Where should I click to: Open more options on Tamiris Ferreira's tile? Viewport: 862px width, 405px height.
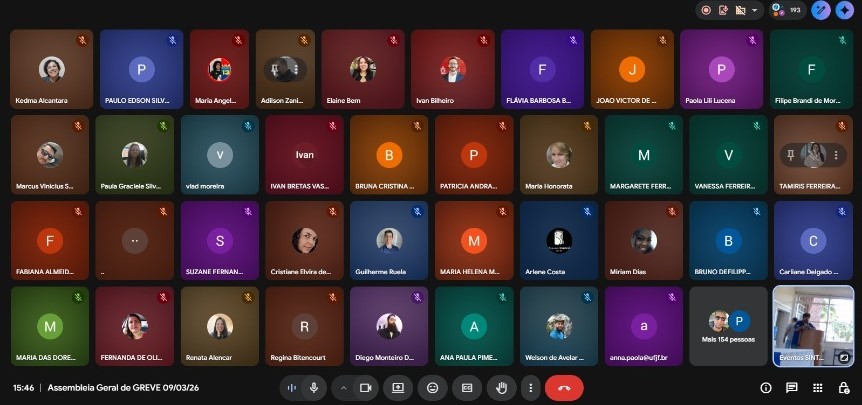pos(836,154)
